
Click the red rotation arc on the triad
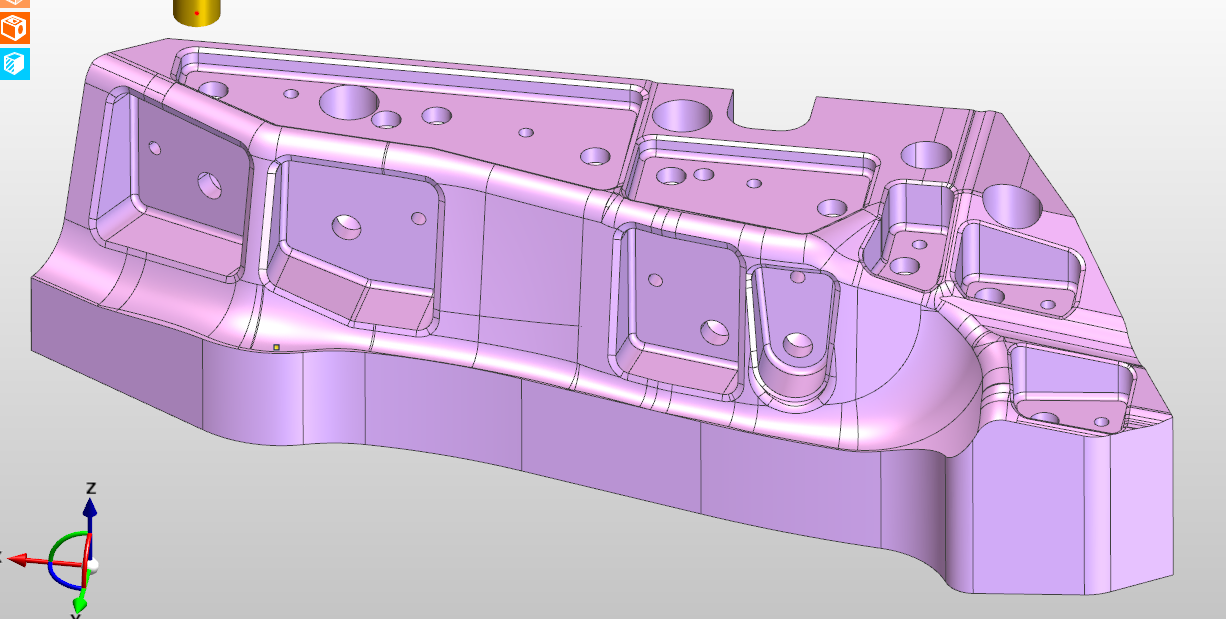point(86,547)
